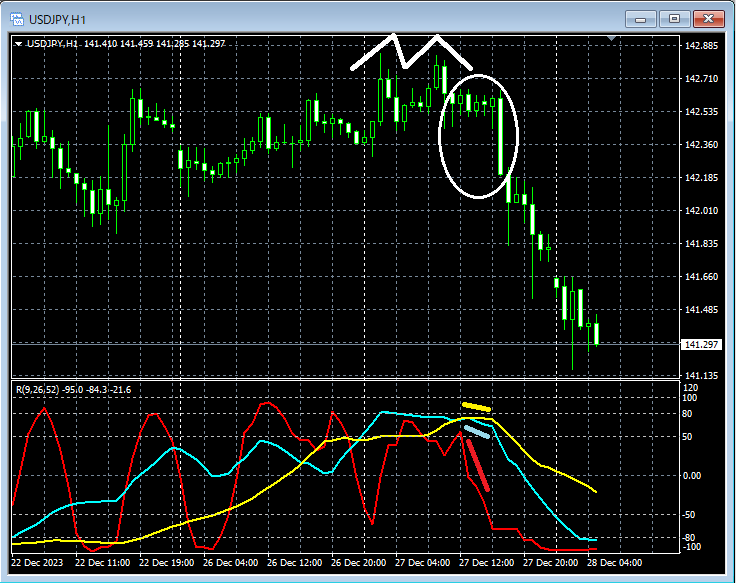Open the dropdown triangle beside USDJPY,H1 label

click(x=18, y=44)
